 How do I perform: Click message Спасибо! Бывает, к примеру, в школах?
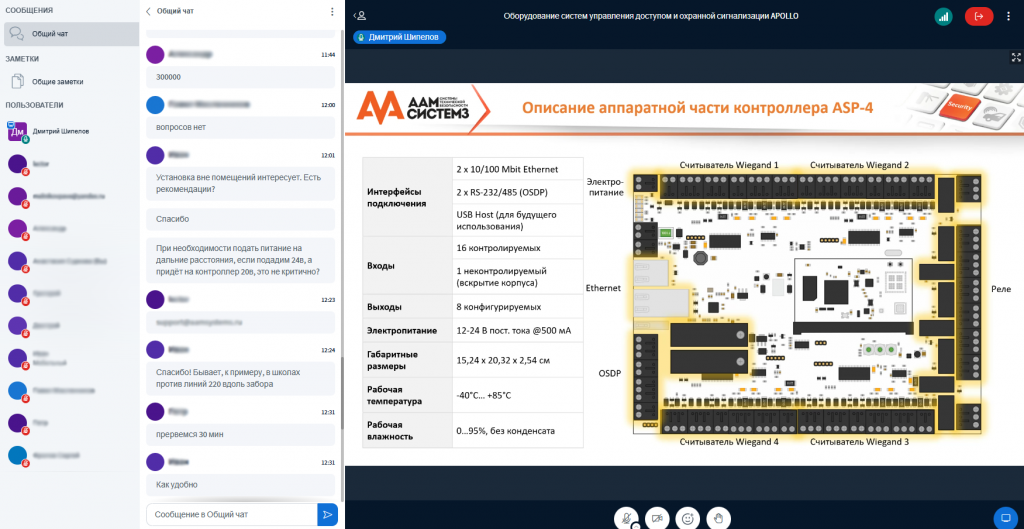point(240,378)
